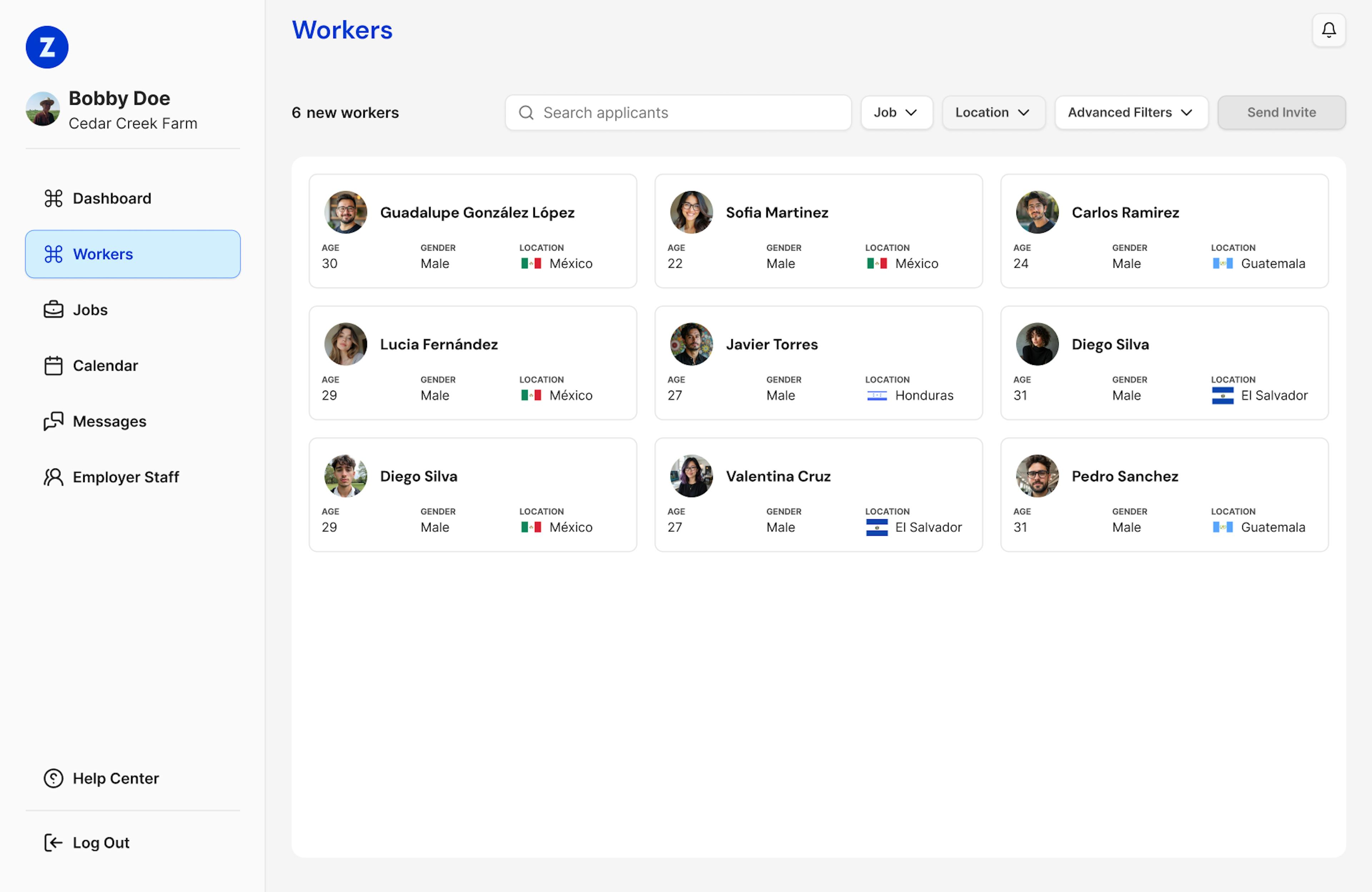
Task: Click the Help Center circle icon
Action: point(54,778)
